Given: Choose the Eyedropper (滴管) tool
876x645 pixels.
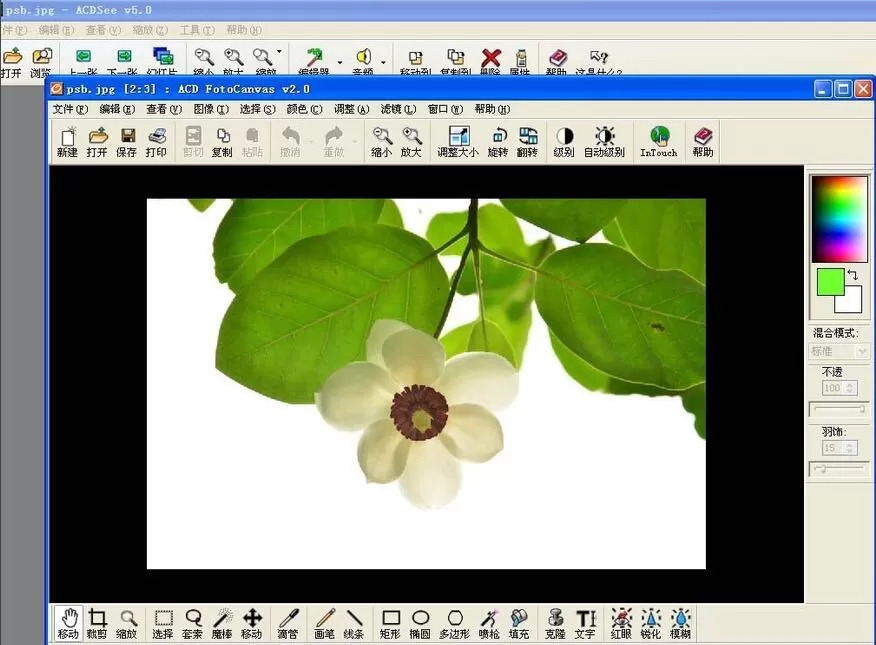Looking at the screenshot, I should [x=288, y=624].
